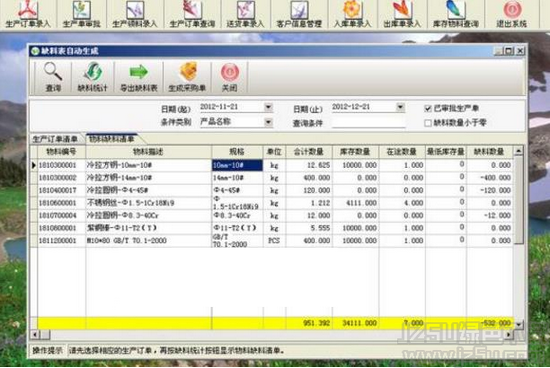Click the 冷拉方钢-14mm-10# description cell
550x368 pixels.
[148, 178]
